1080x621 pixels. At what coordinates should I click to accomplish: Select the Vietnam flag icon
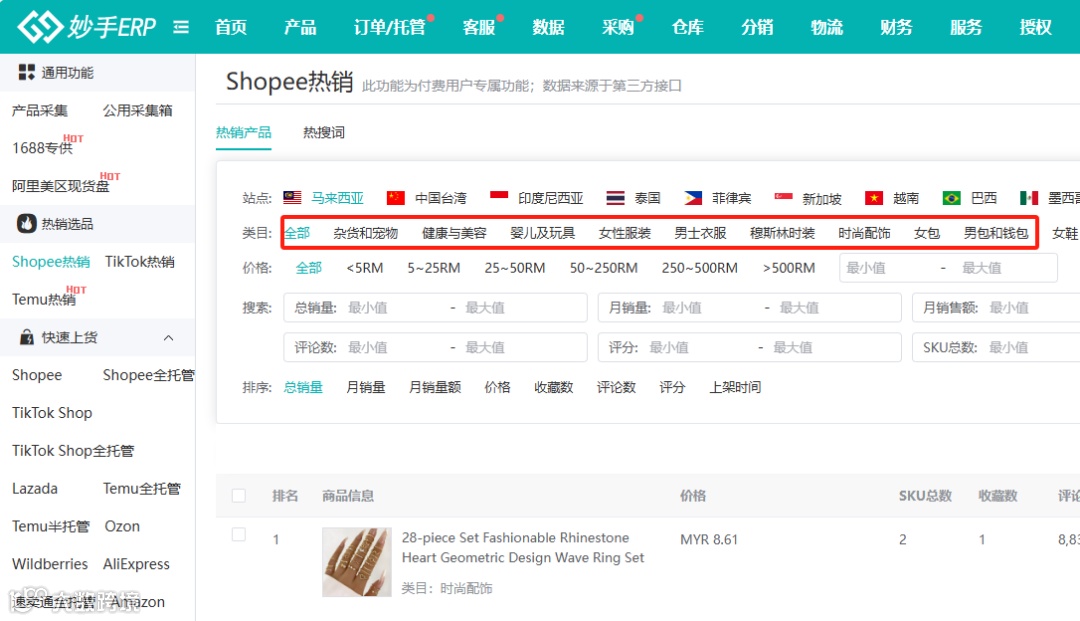coord(874,198)
